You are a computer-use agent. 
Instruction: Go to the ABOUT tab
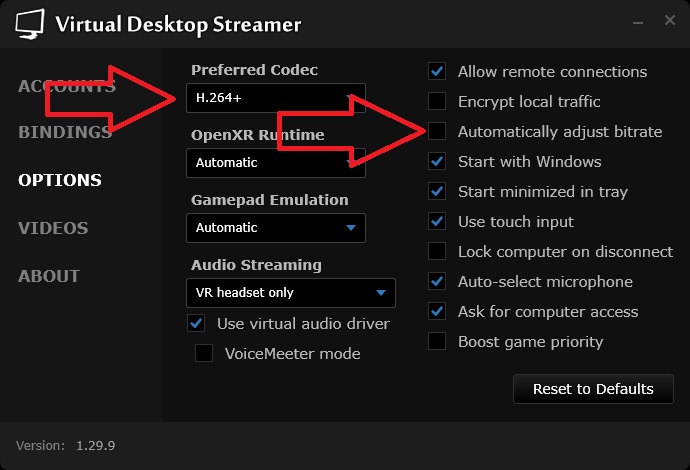(x=49, y=276)
